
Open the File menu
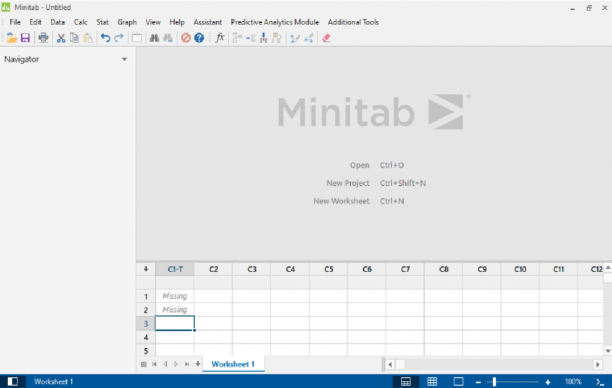pyautogui.click(x=15, y=22)
